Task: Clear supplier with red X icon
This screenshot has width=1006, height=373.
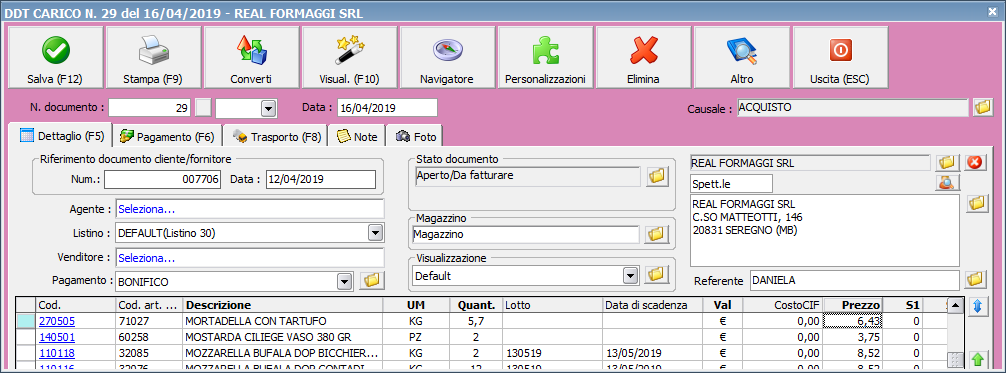Action: coord(974,163)
